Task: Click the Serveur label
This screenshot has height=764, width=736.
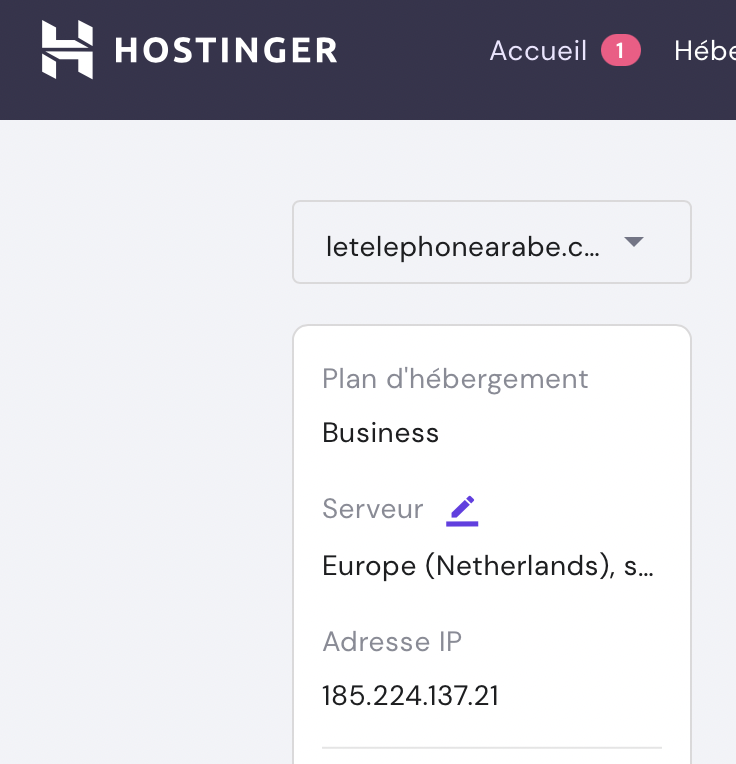Action: click(373, 509)
